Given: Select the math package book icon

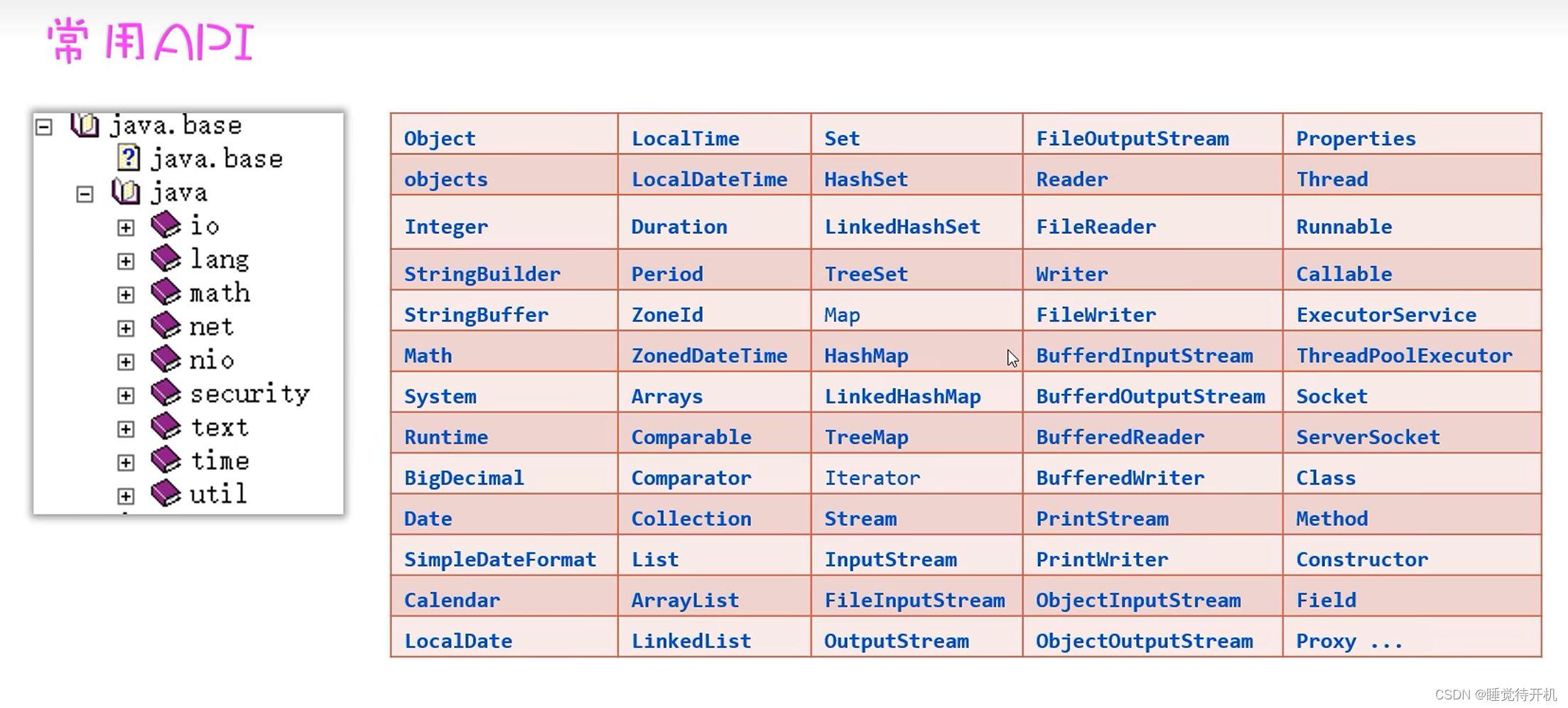Looking at the screenshot, I should click(x=164, y=291).
